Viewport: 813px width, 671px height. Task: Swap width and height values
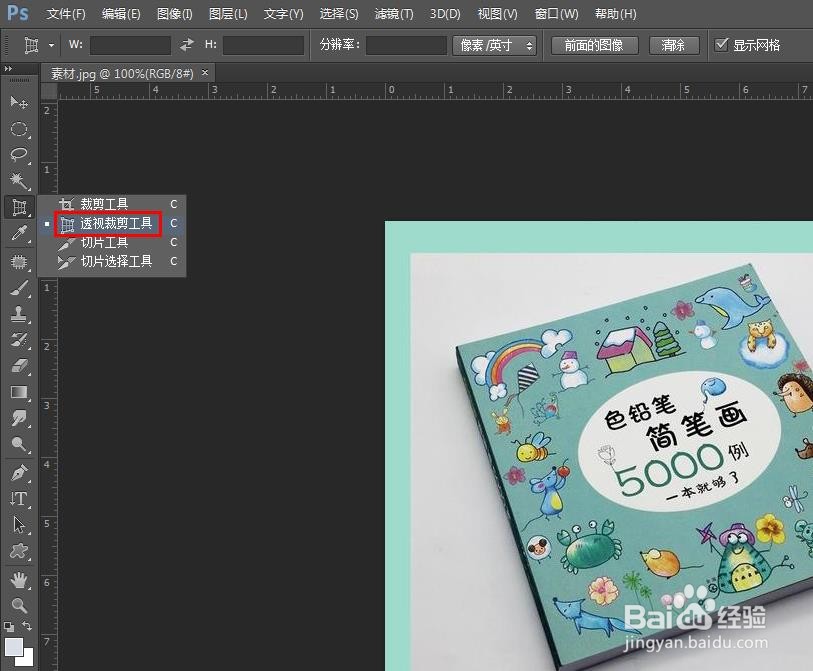tap(187, 45)
